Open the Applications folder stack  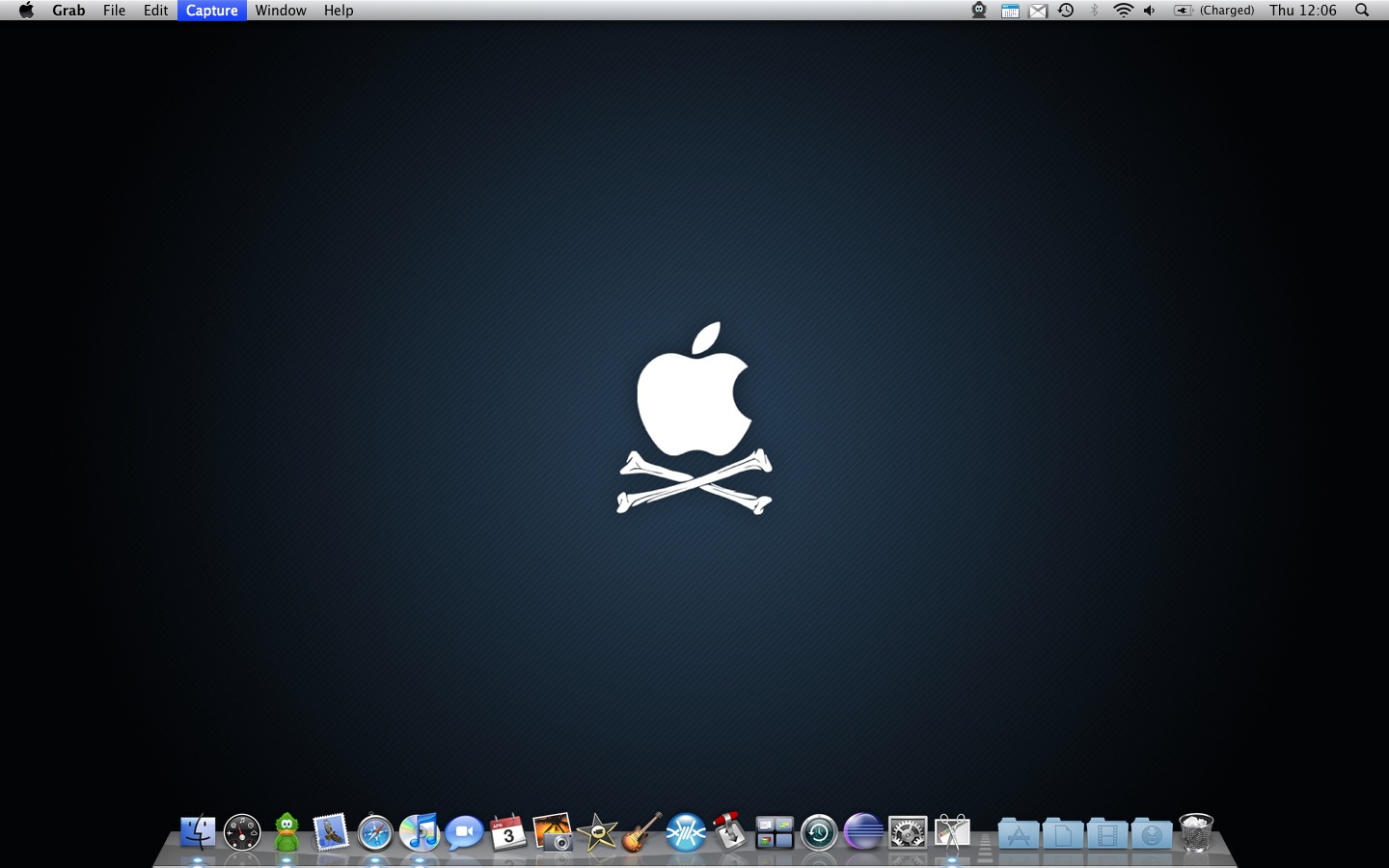pos(1019,832)
